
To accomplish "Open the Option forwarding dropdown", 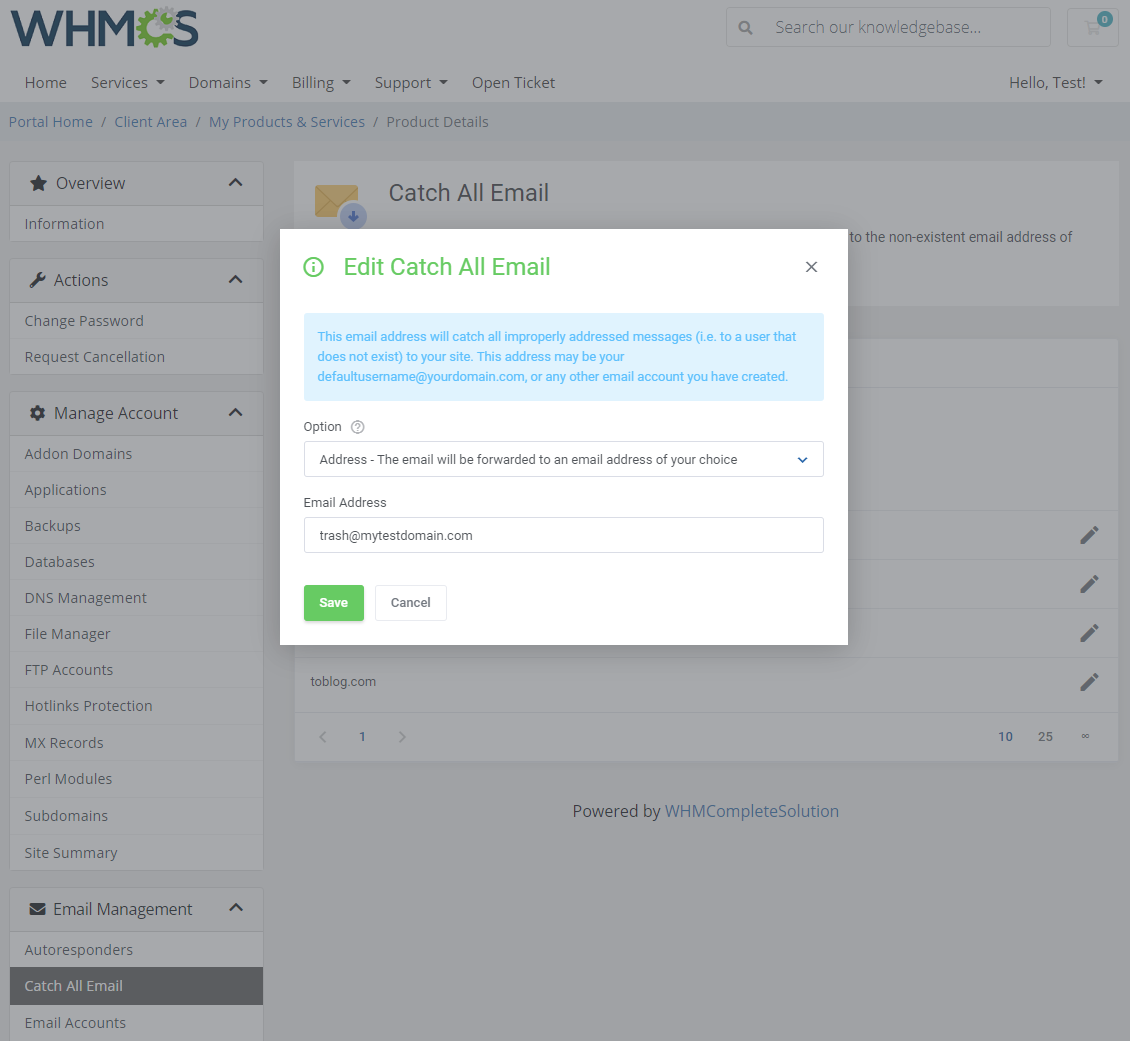I will (x=564, y=459).
